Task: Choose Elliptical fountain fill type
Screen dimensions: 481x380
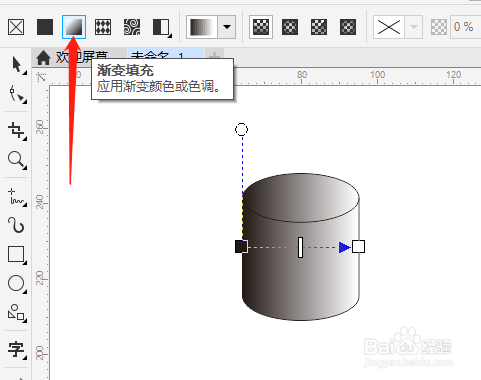Action: click(290, 27)
